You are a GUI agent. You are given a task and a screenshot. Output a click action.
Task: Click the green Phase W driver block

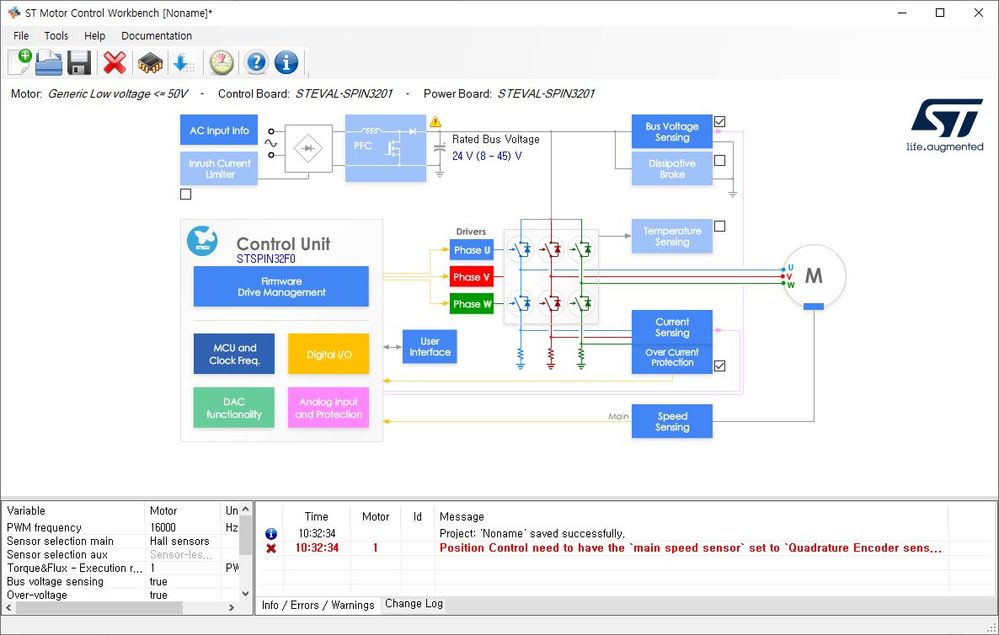[x=472, y=304]
